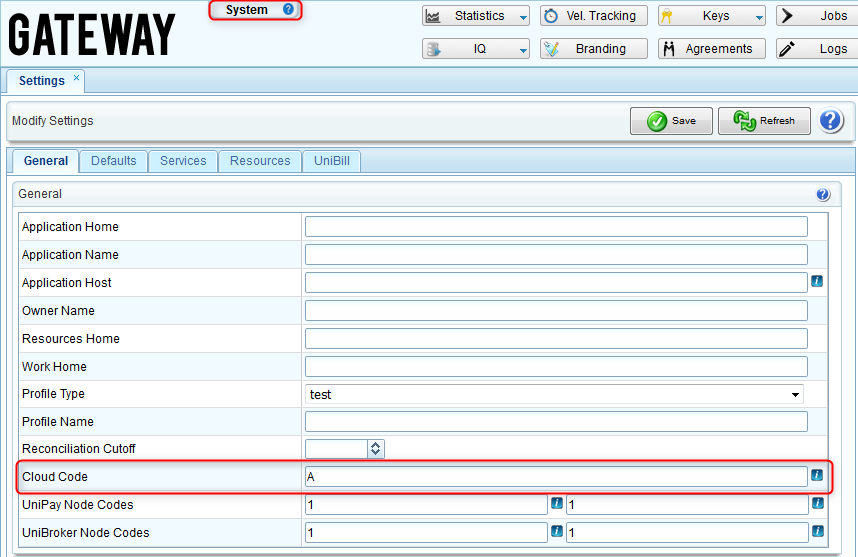Click the green arrows Refresh icon
The width and height of the screenshot is (858, 557).
[745, 121]
